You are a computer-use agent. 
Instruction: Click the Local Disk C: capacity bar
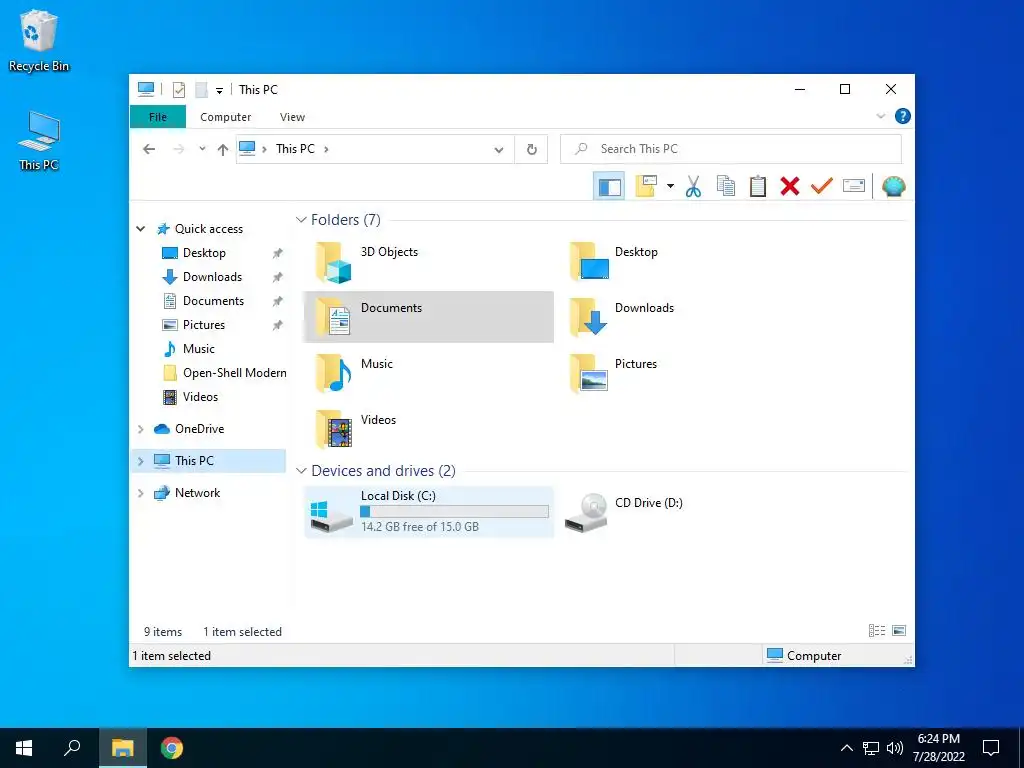click(455, 512)
